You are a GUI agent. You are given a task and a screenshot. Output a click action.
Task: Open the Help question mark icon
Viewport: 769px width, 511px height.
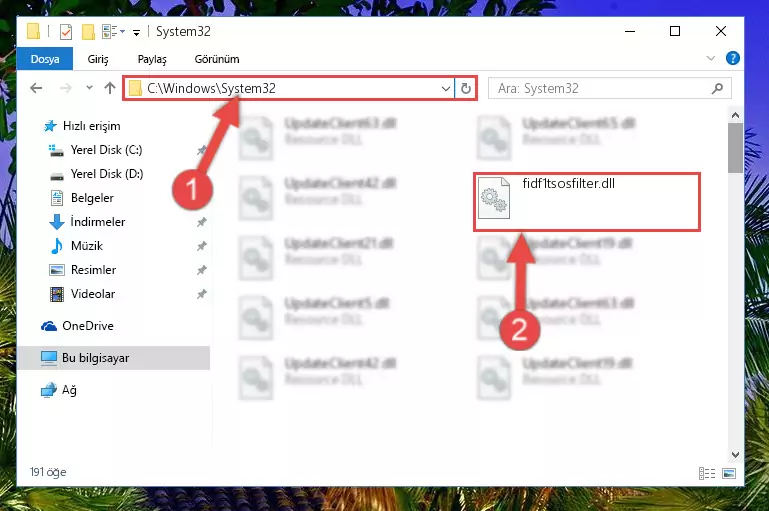click(732, 58)
